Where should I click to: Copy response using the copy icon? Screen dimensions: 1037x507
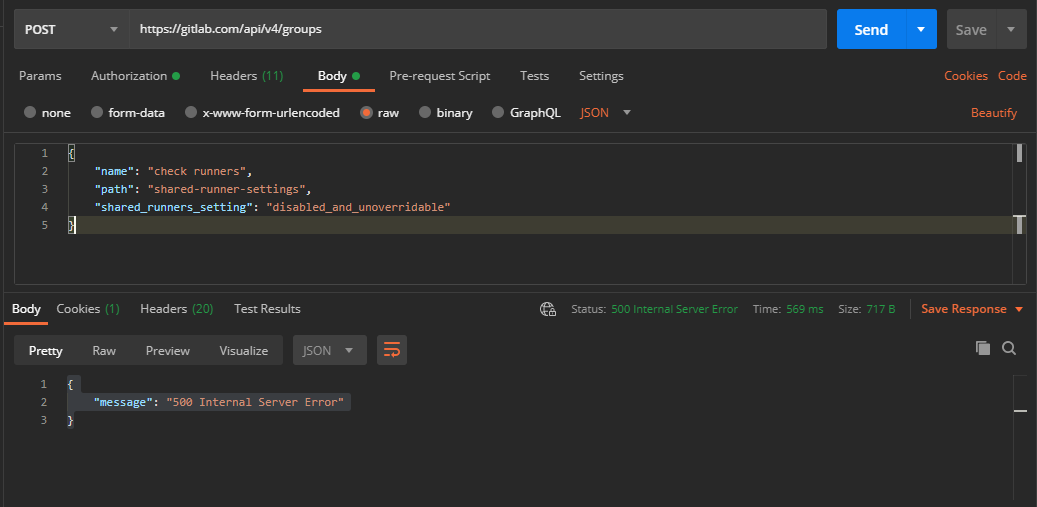pos(983,348)
